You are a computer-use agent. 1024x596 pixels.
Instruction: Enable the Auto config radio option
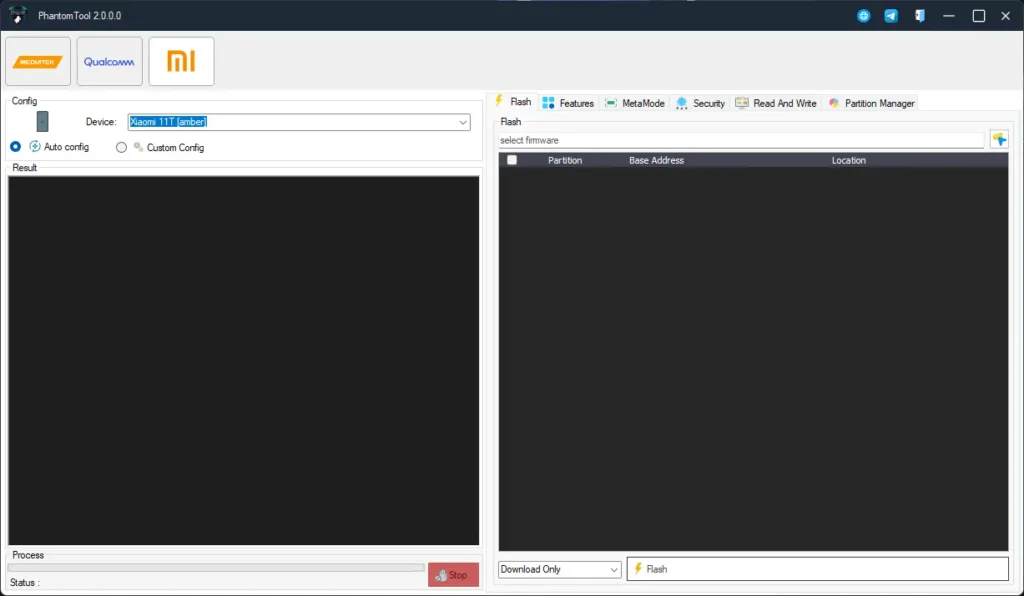16,147
